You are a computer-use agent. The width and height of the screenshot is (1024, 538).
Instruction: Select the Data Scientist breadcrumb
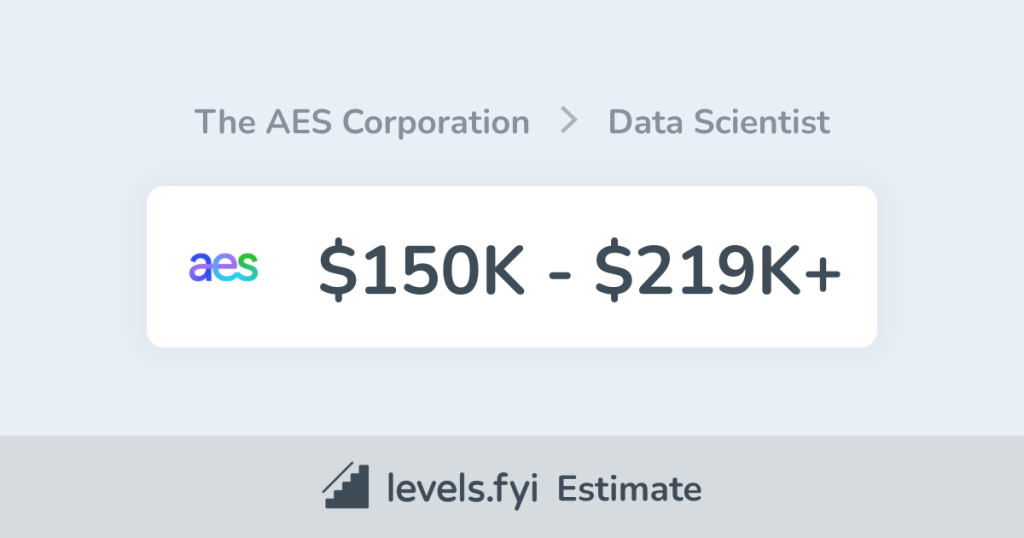click(719, 122)
